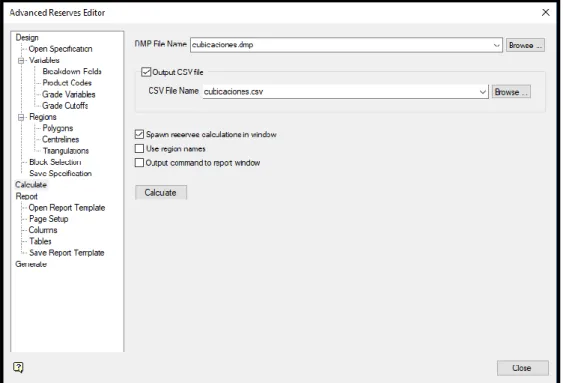Close the Advanced Reserves Editor dialog with X

click(x=545, y=13)
